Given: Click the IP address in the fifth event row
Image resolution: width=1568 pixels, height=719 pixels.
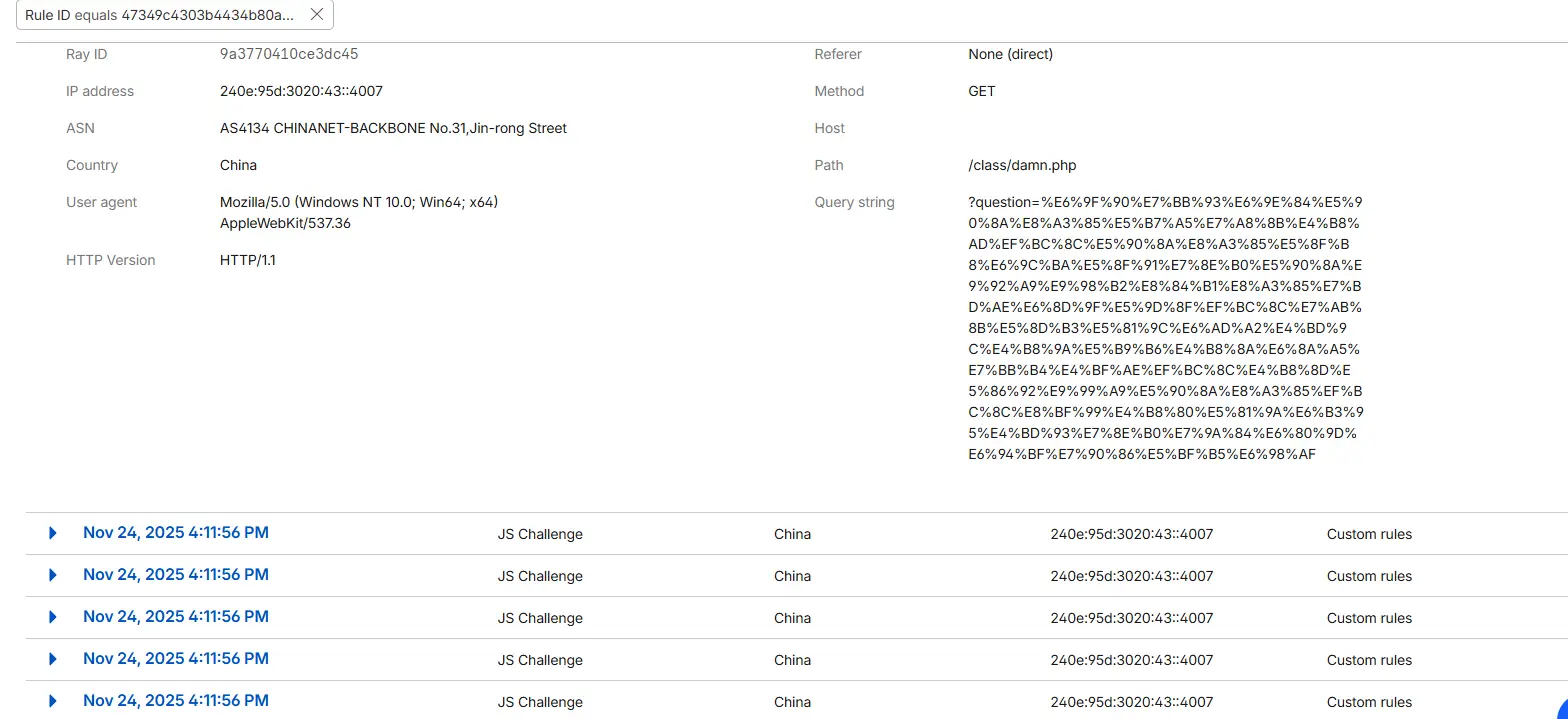Looking at the screenshot, I should point(1131,702).
